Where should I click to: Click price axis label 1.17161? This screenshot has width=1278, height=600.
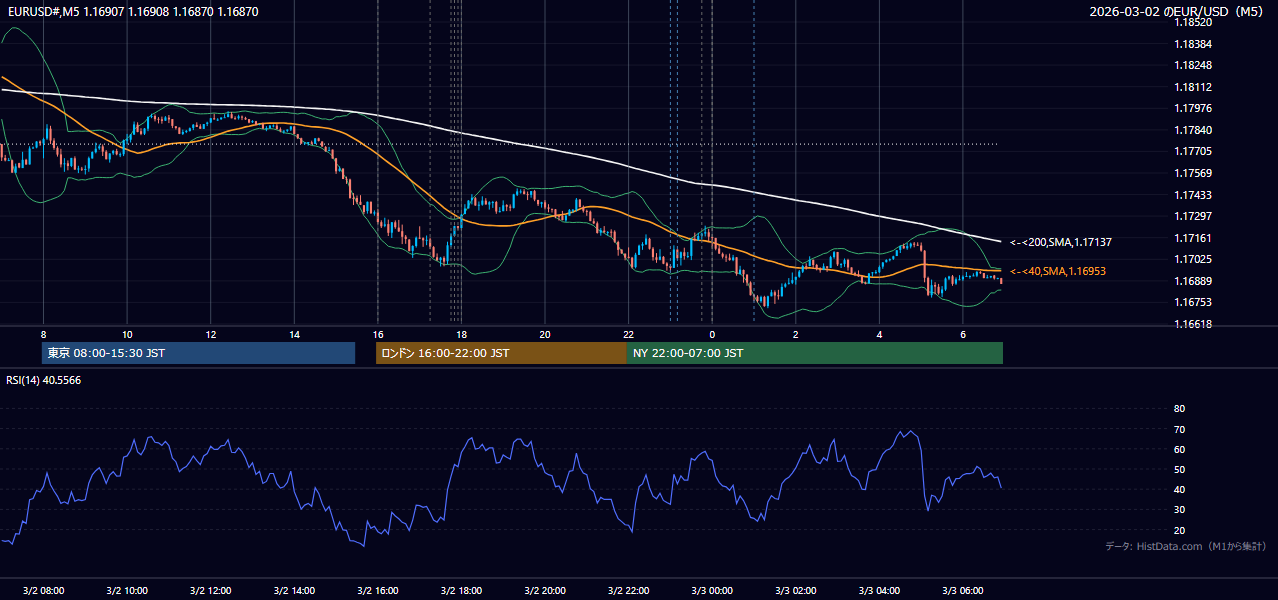1193,238
